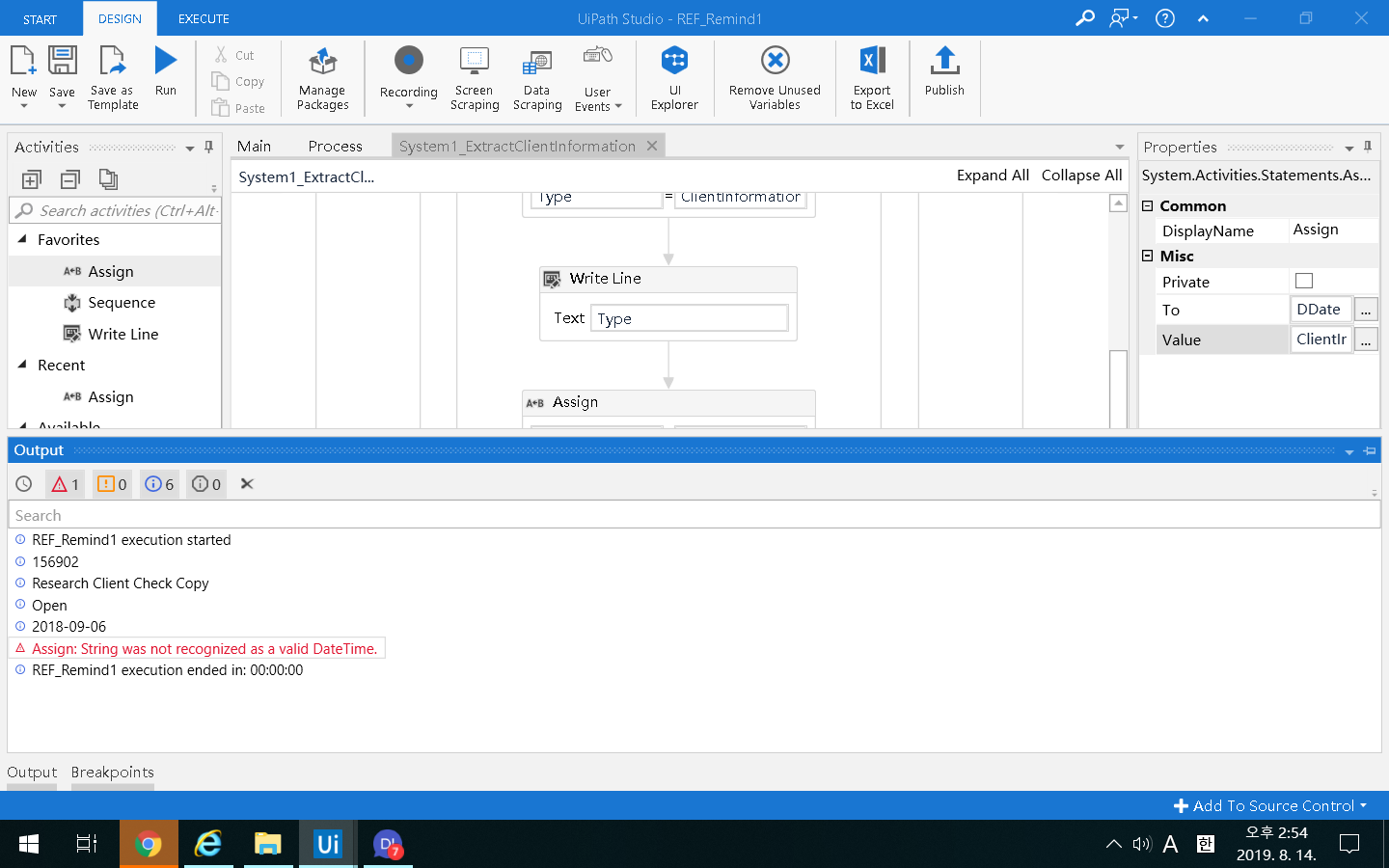
Task: Click Add To Source Control
Action: tap(1270, 805)
